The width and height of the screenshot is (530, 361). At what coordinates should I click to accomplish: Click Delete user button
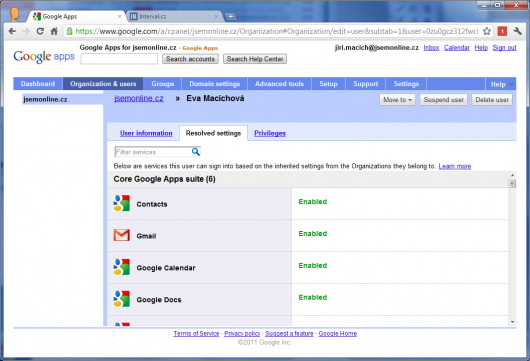coord(492,100)
